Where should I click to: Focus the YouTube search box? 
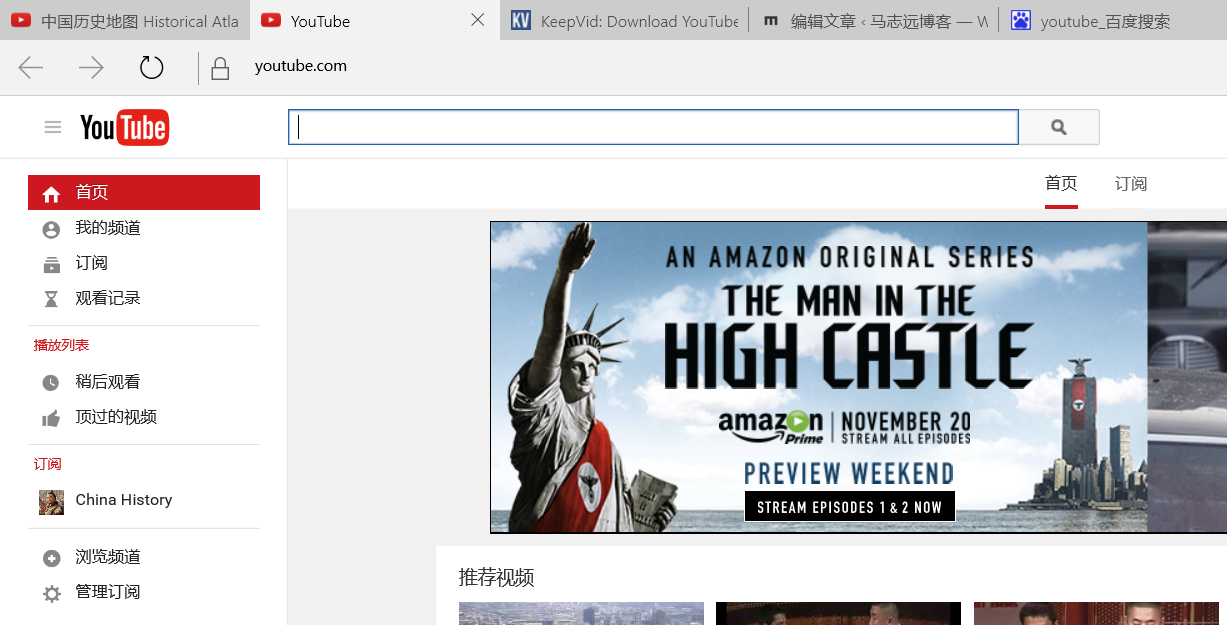[653, 127]
